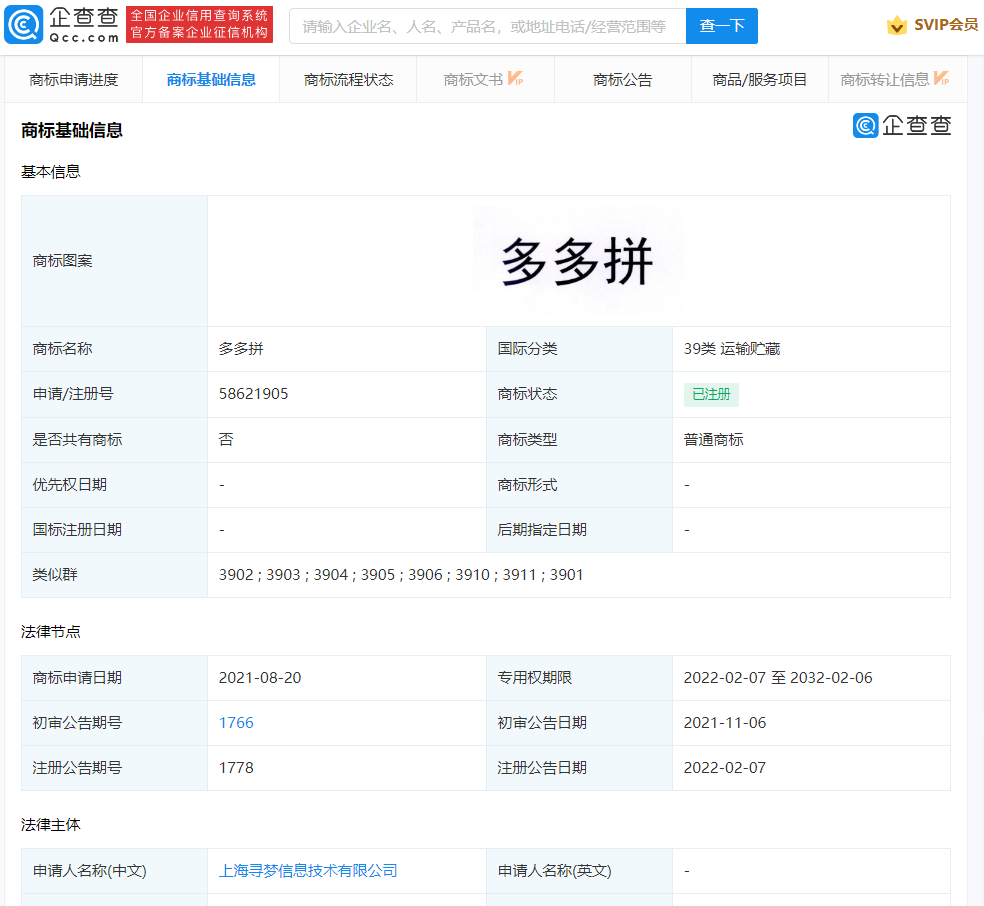
Task: Open announcement issue 1766 link
Action: 236,722
